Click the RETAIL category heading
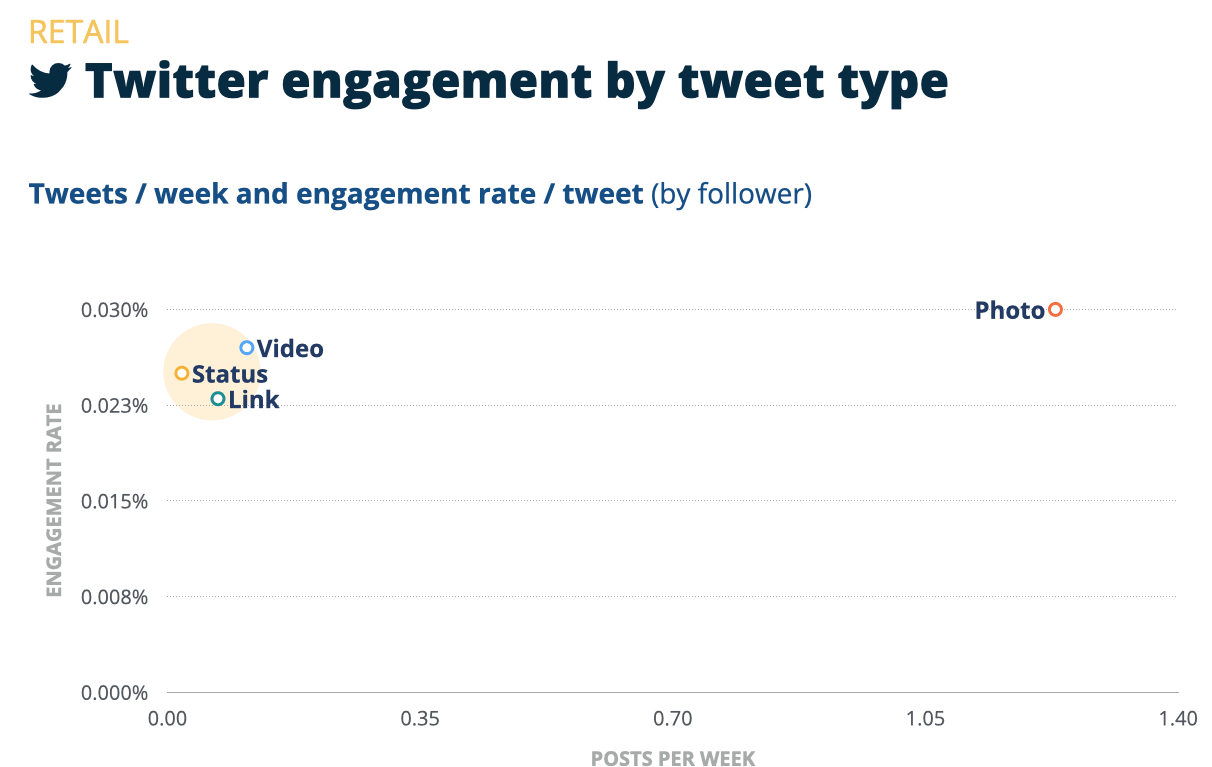1212x767 pixels. pyautogui.click(x=78, y=32)
